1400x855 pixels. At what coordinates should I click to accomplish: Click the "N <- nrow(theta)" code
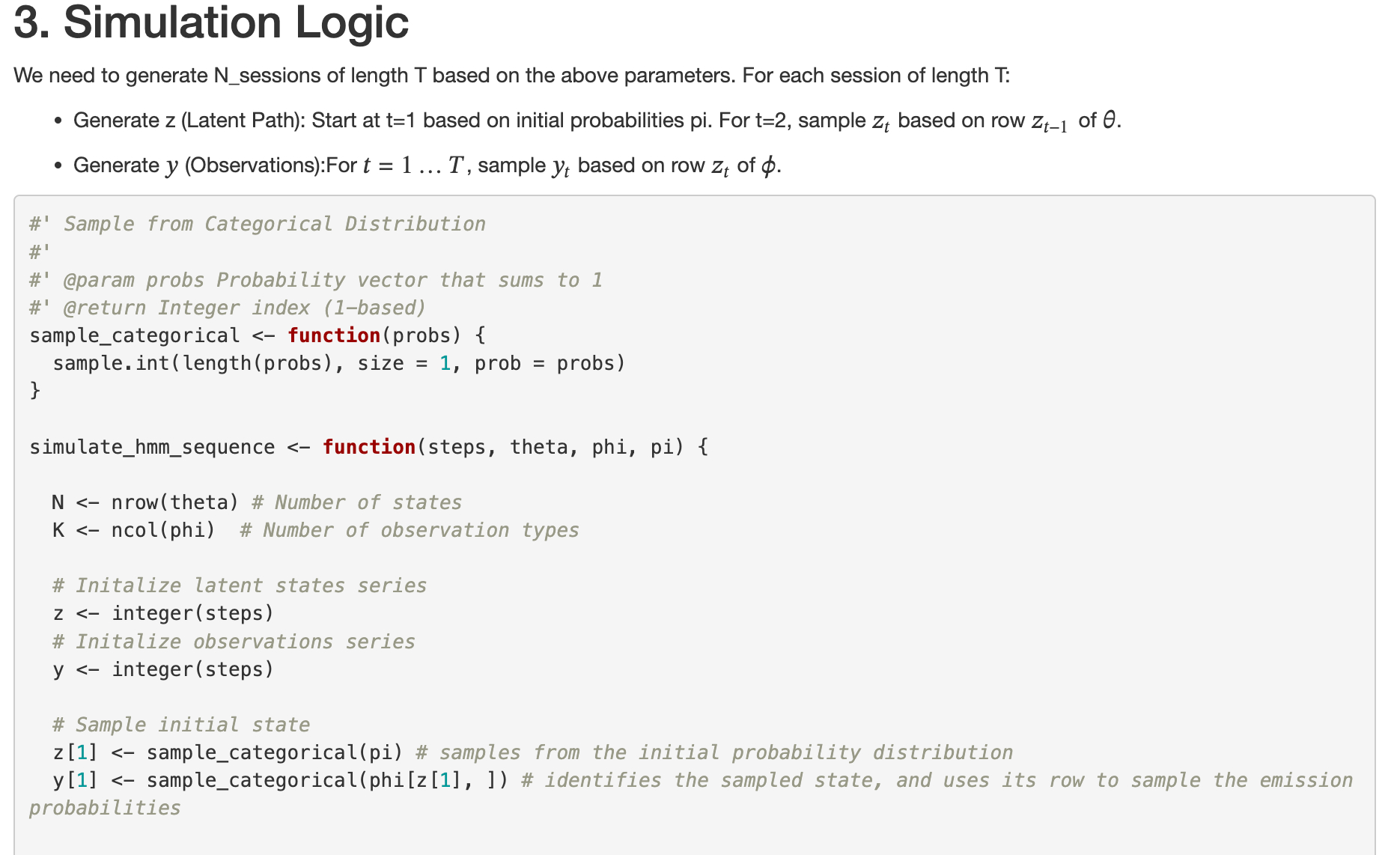tap(144, 502)
